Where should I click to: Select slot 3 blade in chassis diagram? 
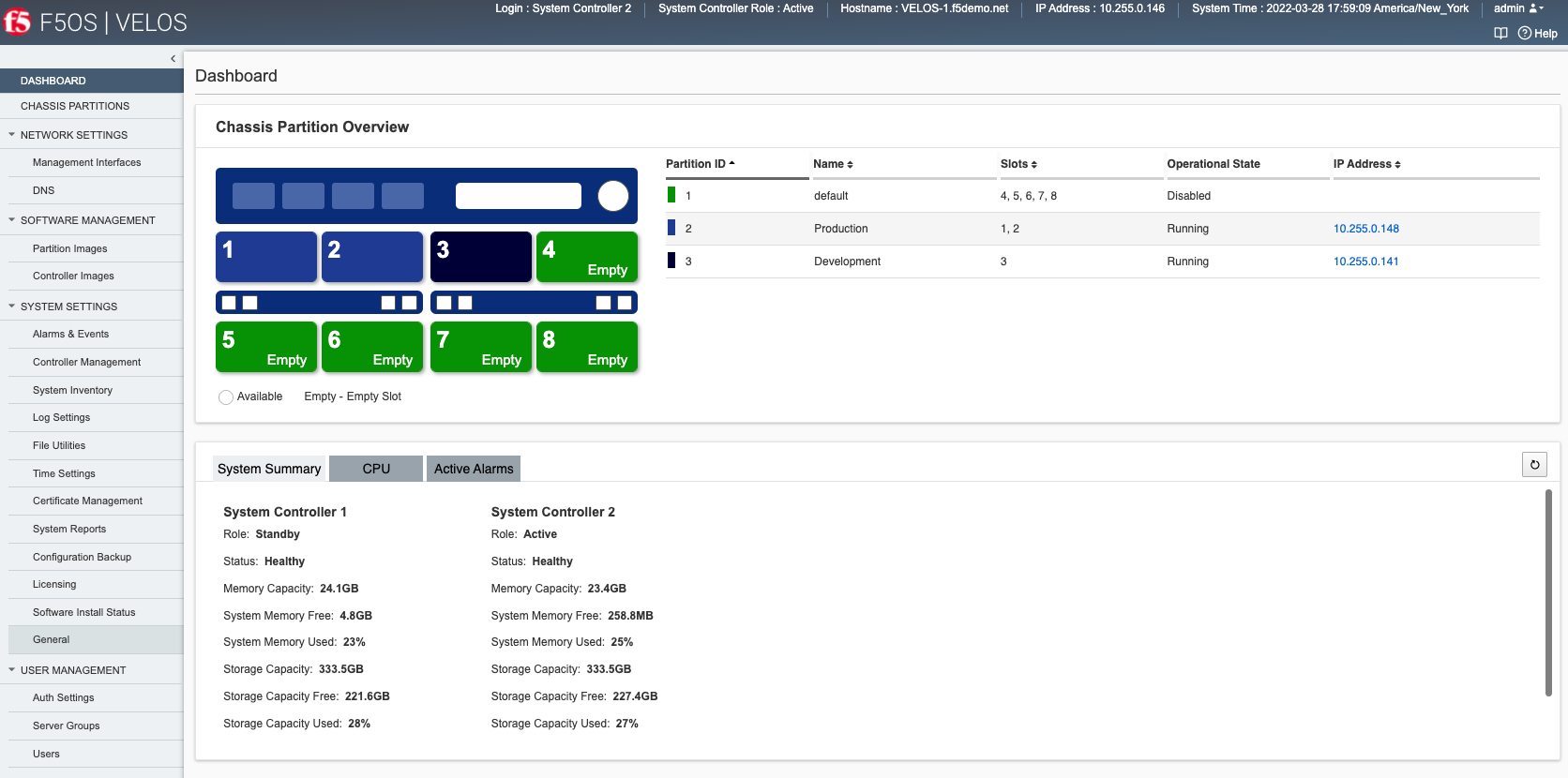click(x=481, y=257)
